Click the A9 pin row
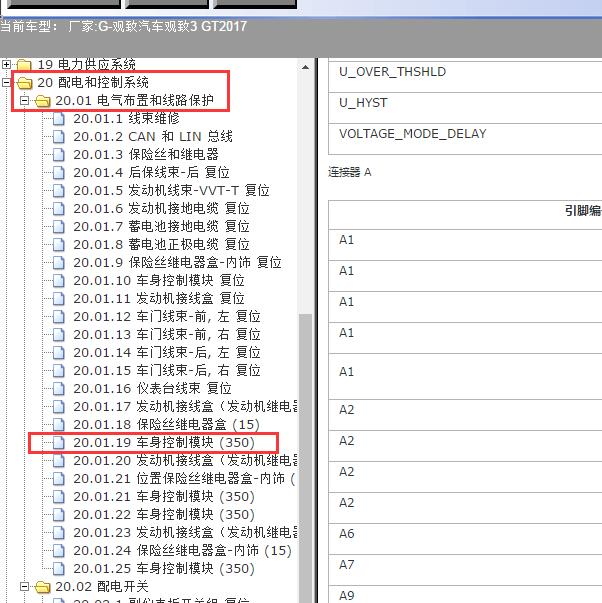602x603 pixels. coord(465,594)
